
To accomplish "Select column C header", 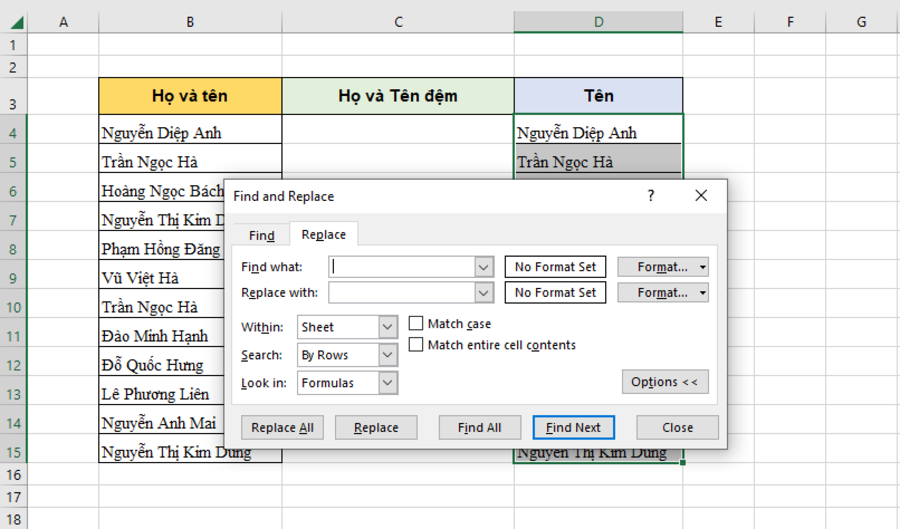I will click(x=398, y=22).
